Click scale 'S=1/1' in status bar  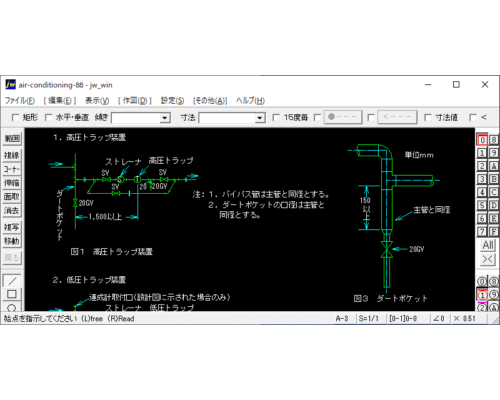point(368,319)
